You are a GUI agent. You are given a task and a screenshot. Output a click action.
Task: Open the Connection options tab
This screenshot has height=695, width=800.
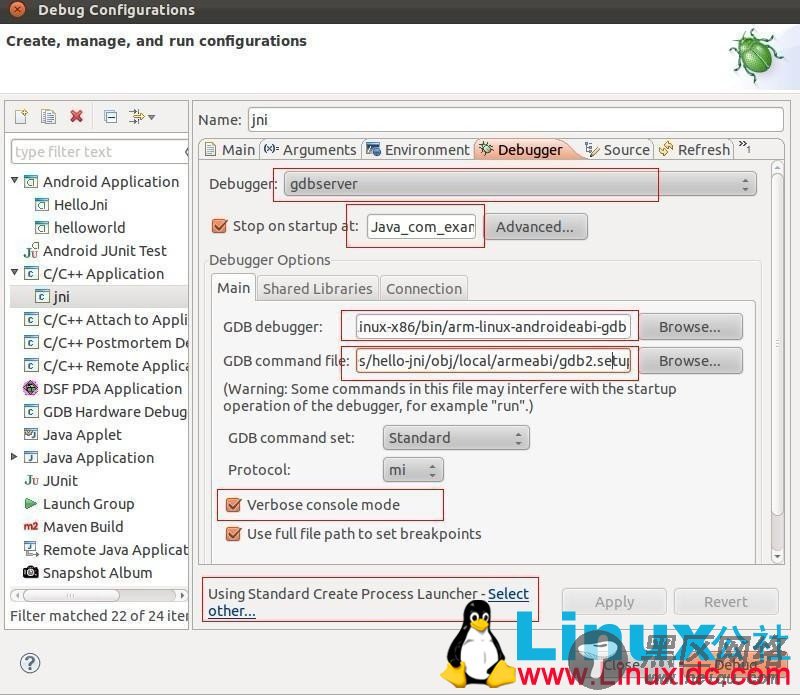(x=424, y=289)
